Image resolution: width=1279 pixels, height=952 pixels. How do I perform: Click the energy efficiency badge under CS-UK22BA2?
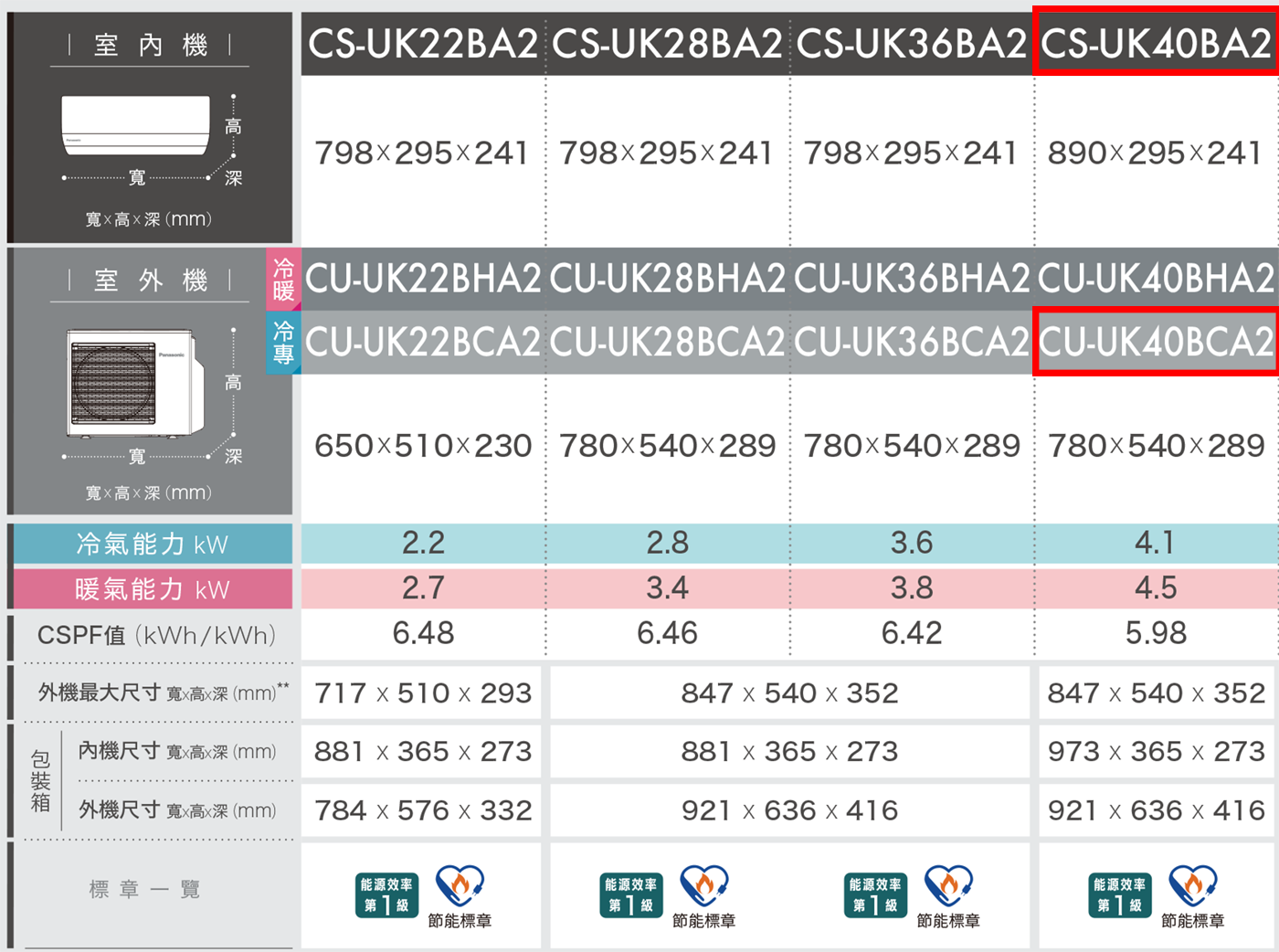click(387, 895)
